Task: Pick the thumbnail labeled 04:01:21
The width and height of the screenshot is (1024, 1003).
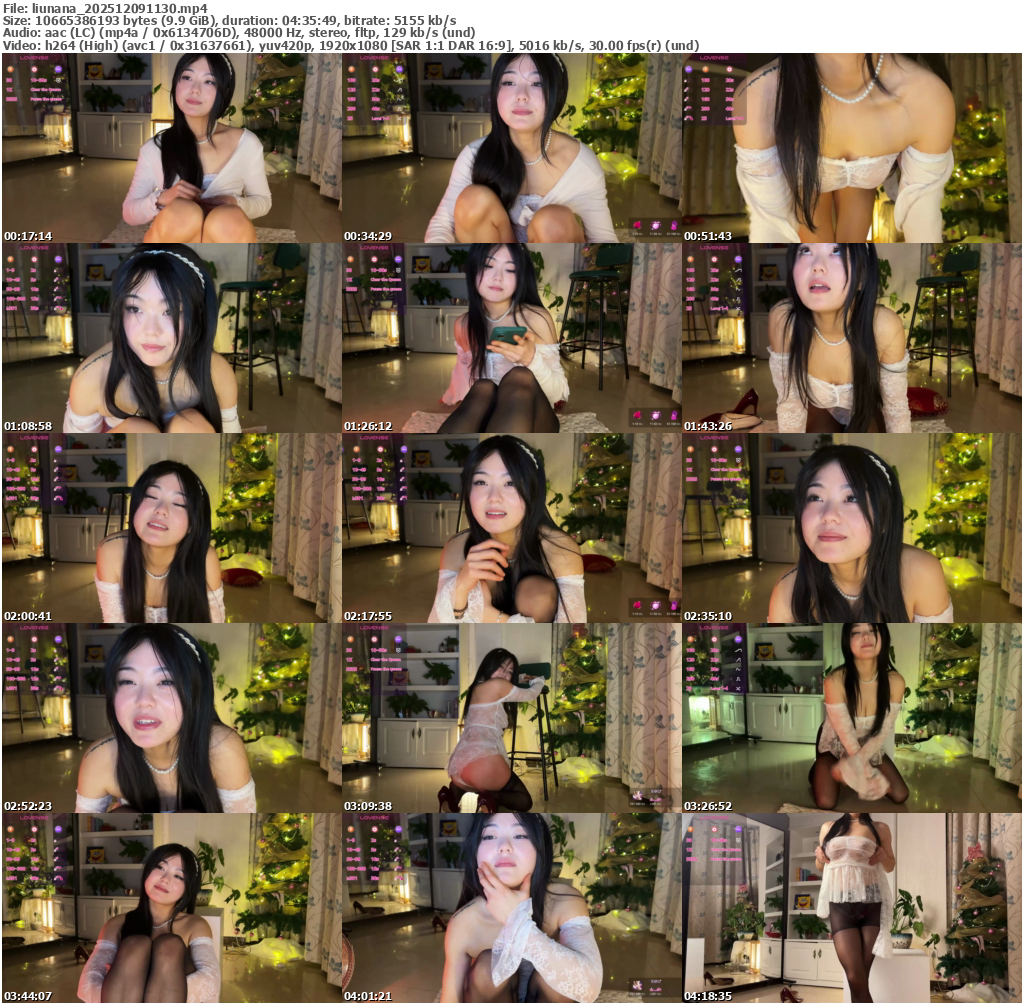Action: coord(511,908)
